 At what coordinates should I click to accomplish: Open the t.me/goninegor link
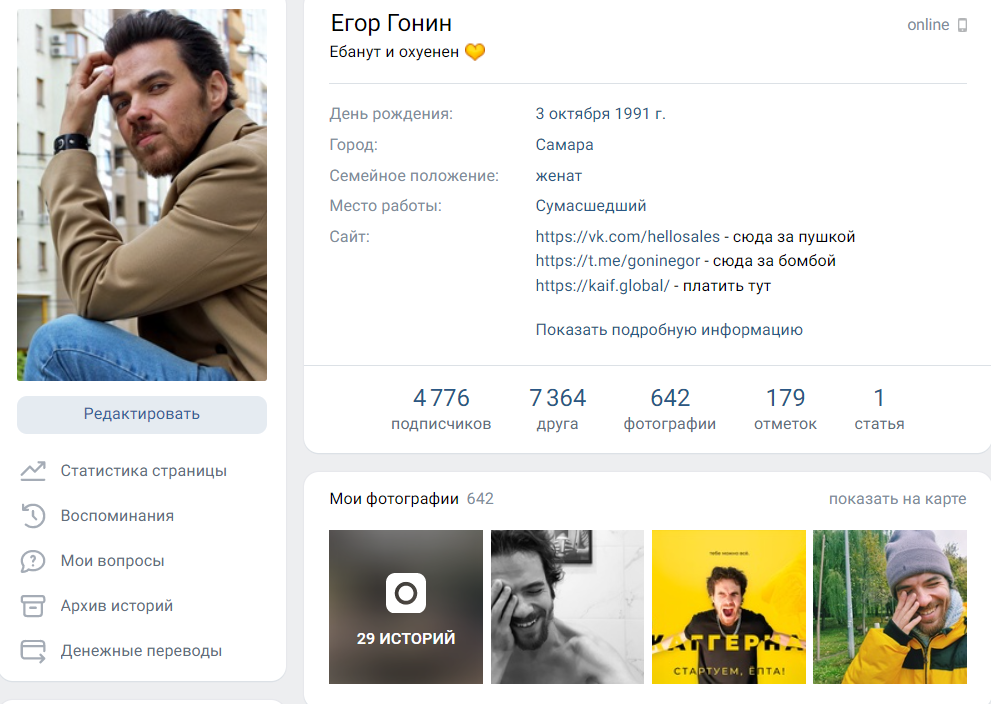[617, 261]
